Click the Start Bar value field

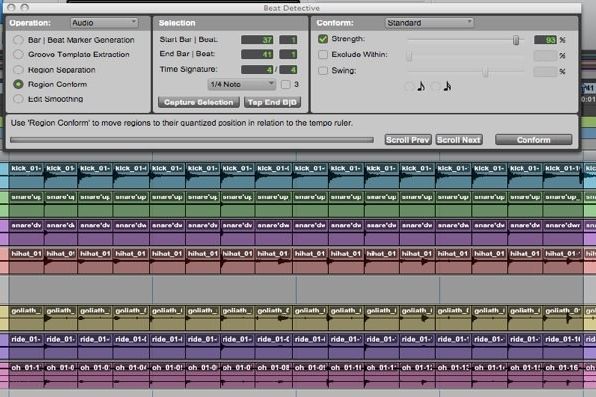(x=257, y=40)
